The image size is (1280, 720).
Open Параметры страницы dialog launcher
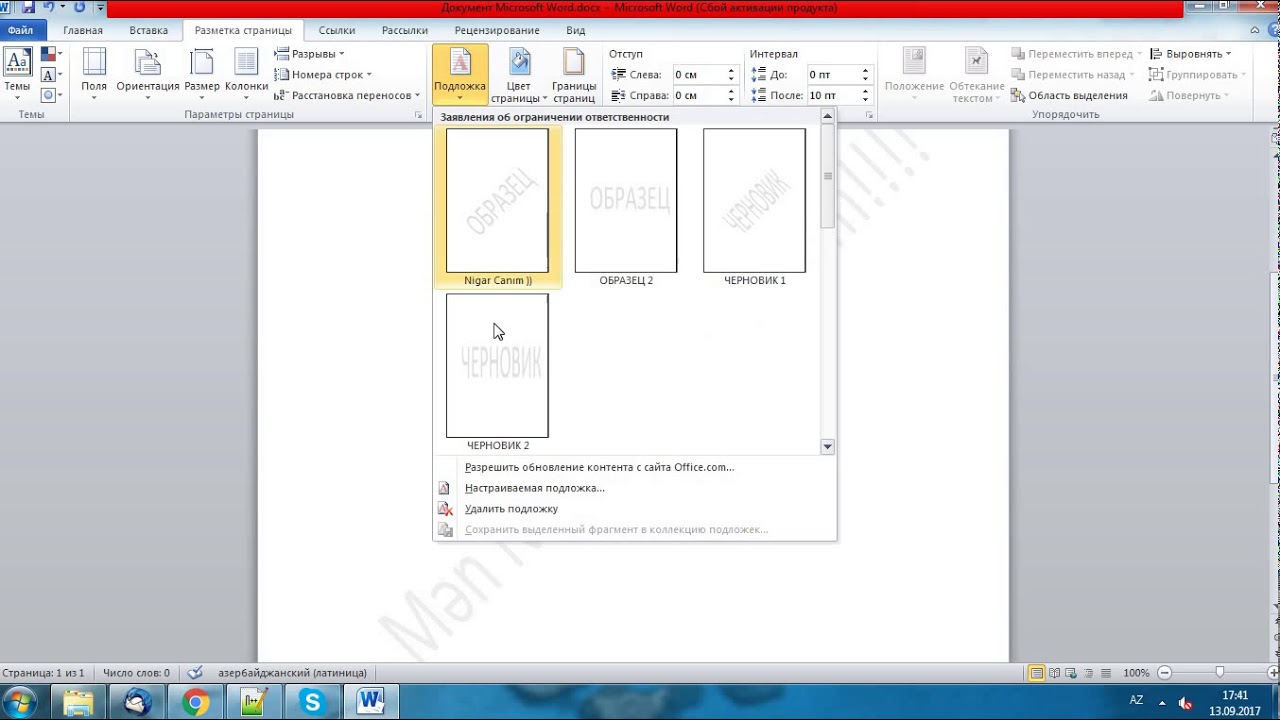pos(419,116)
